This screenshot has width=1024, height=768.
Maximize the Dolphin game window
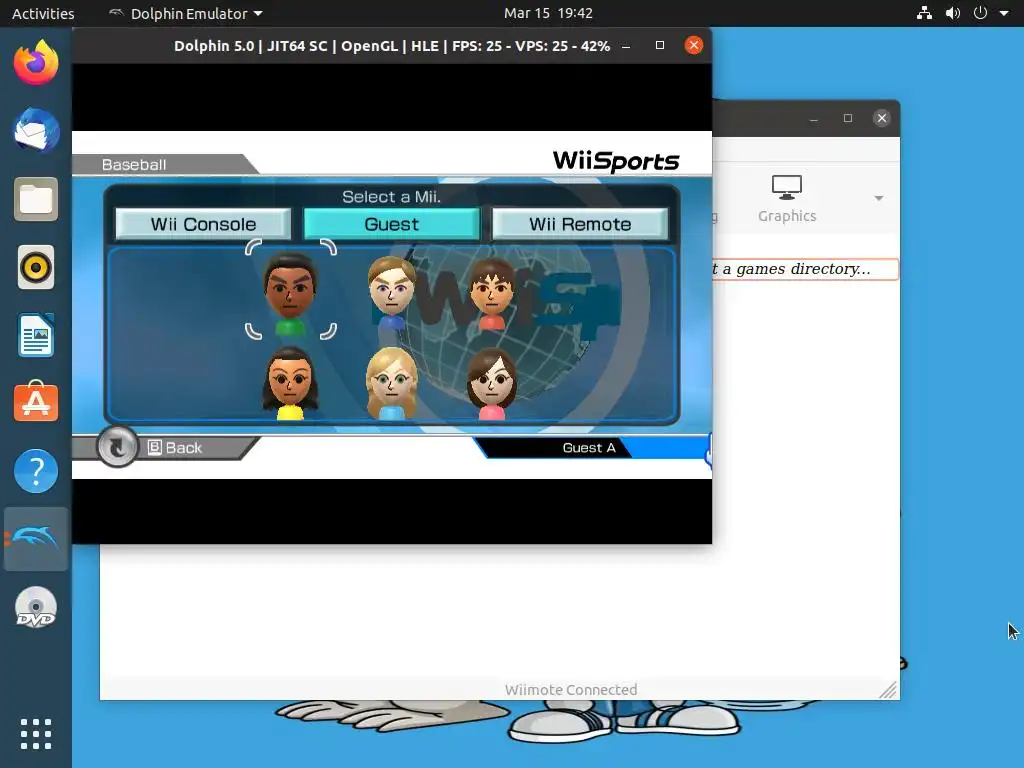click(660, 45)
